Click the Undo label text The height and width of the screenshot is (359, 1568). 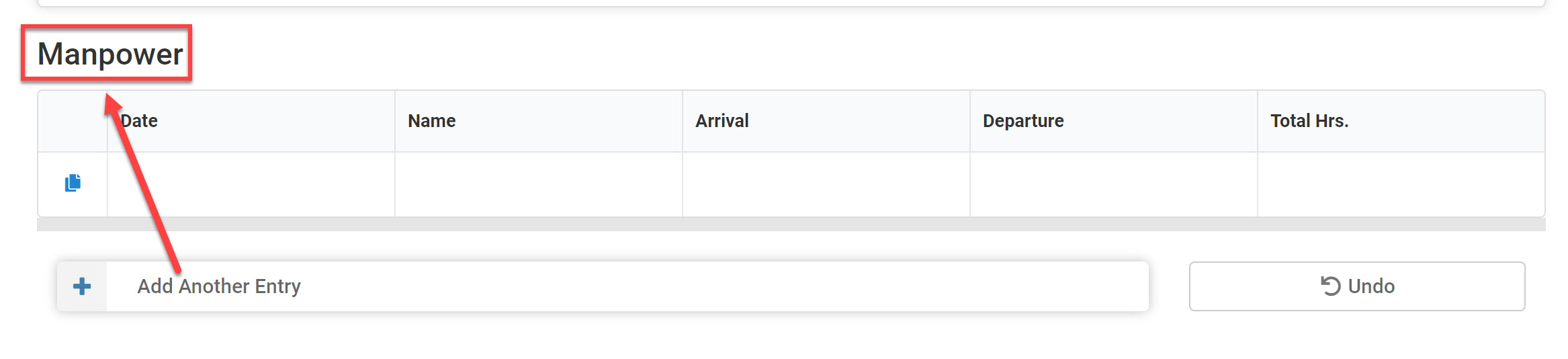coord(1371,286)
